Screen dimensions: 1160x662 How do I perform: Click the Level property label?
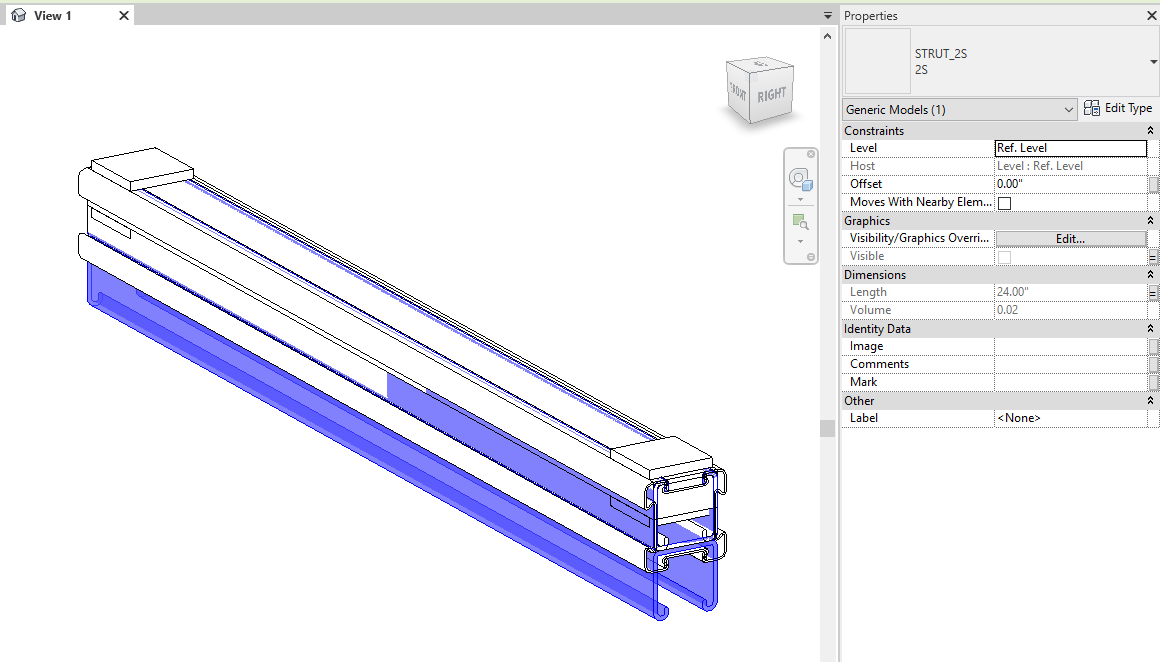click(x=863, y=148)
